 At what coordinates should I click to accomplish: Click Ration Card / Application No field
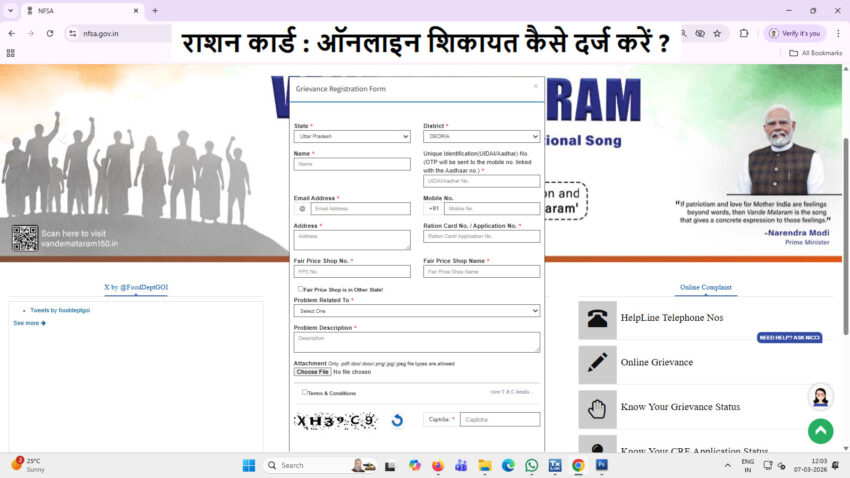tap(481, 236)
